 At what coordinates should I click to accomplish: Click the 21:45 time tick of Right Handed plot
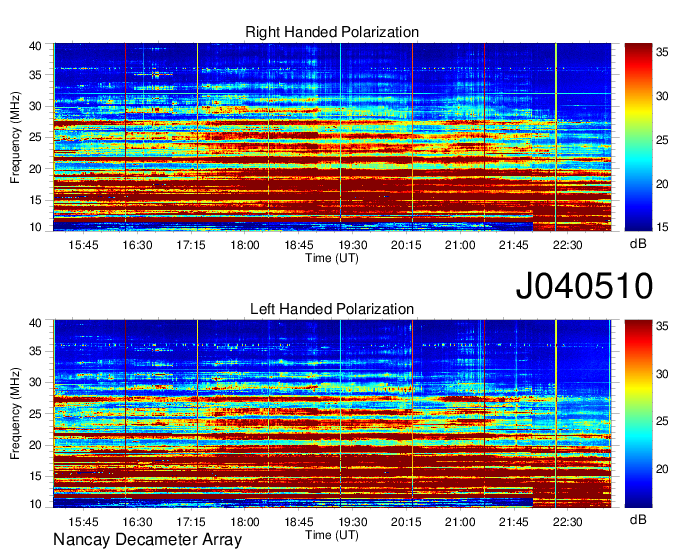514,245
